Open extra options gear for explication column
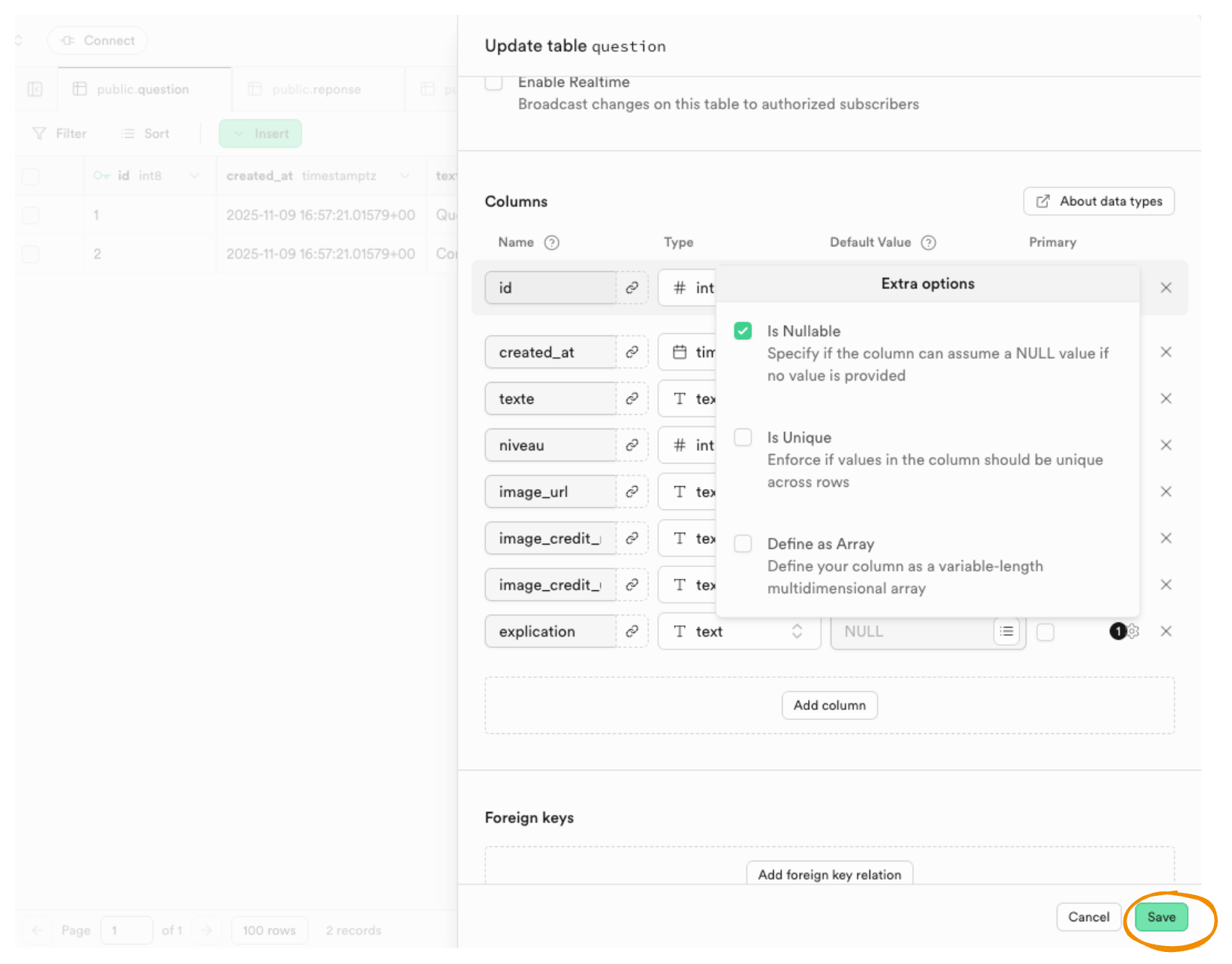 [1133, 631]
